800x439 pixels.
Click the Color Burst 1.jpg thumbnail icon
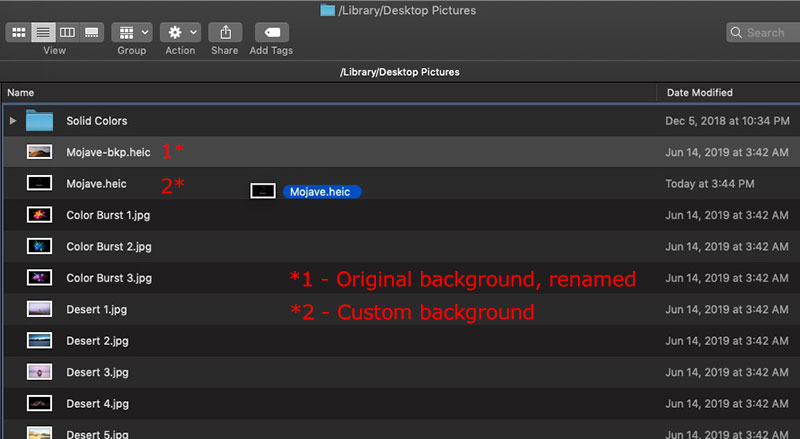click(x=40, y=215)
